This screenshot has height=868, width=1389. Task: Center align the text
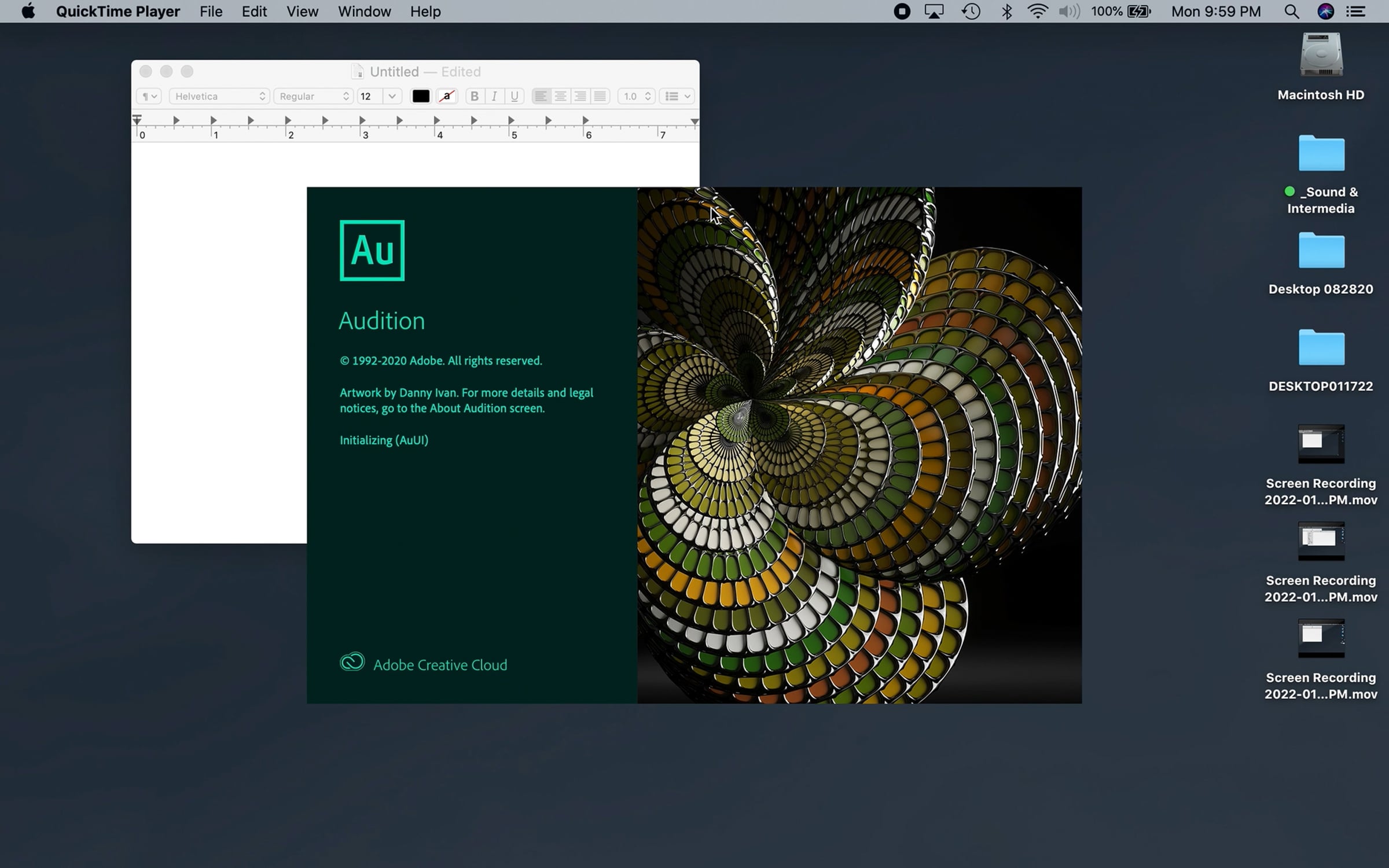[x=560, y=96]
